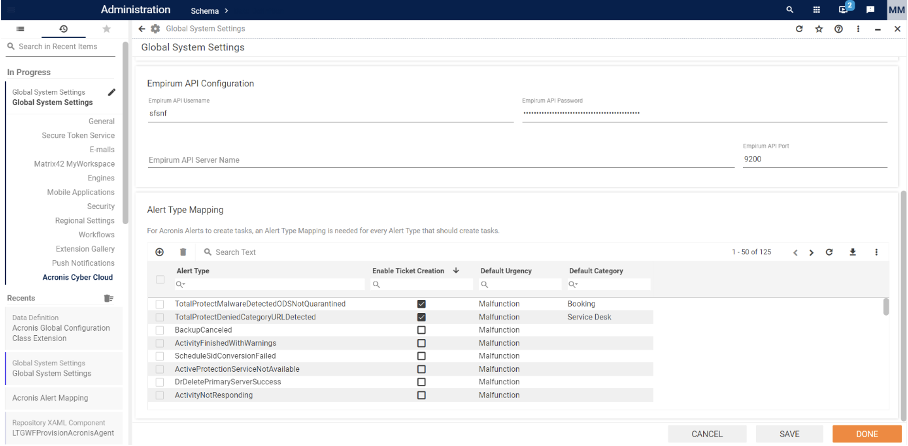This screenshot has width=908, height=446.
Task: Open Acronis Cyber Cloud section
Action: [x=78, y=277]
